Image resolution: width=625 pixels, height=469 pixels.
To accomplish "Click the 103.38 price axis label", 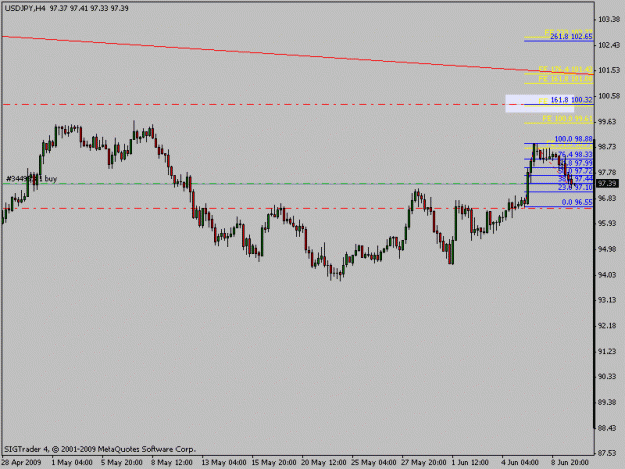I will (x=609, y=19).
